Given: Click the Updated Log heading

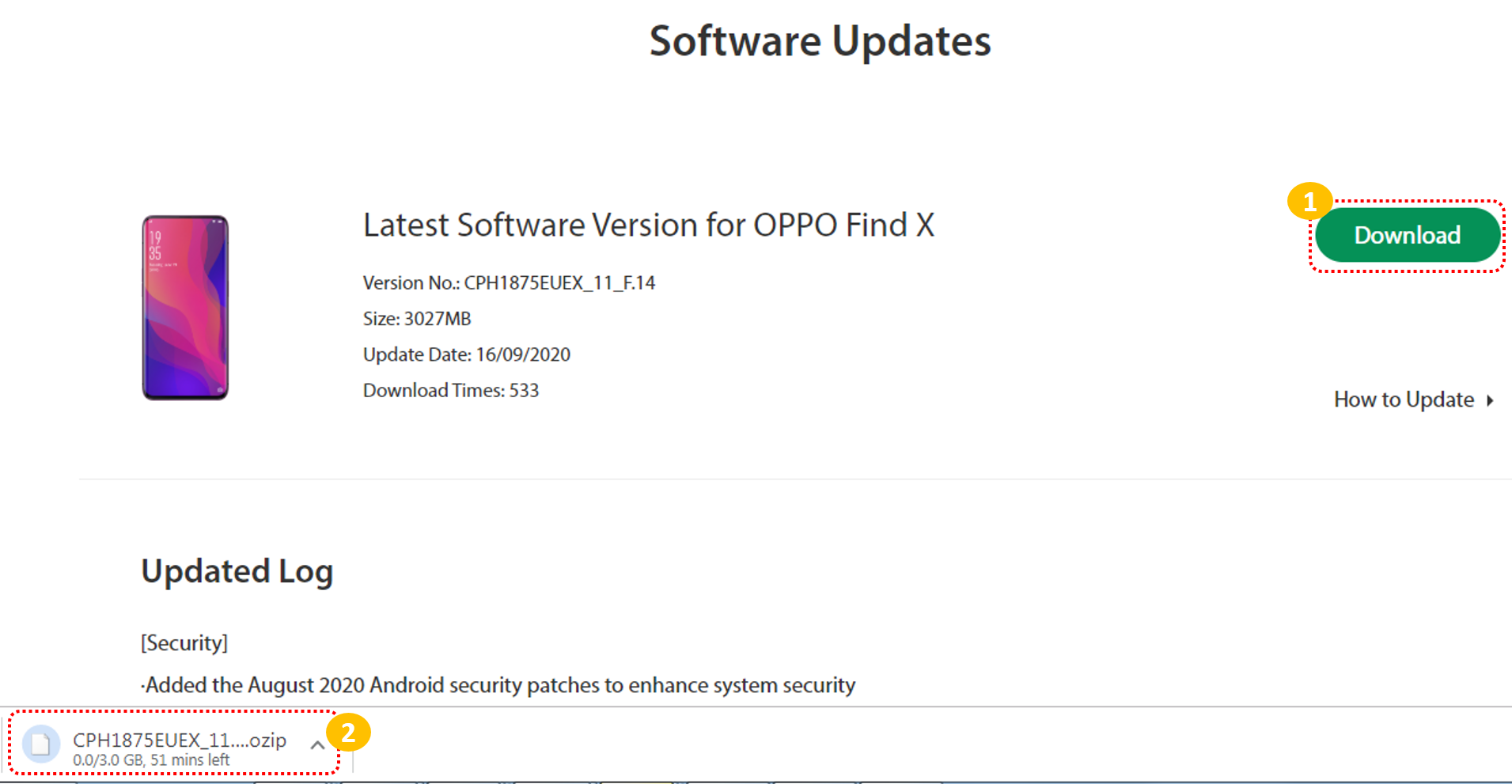Looking at the screenshot, I should click(x=237, y=572).
